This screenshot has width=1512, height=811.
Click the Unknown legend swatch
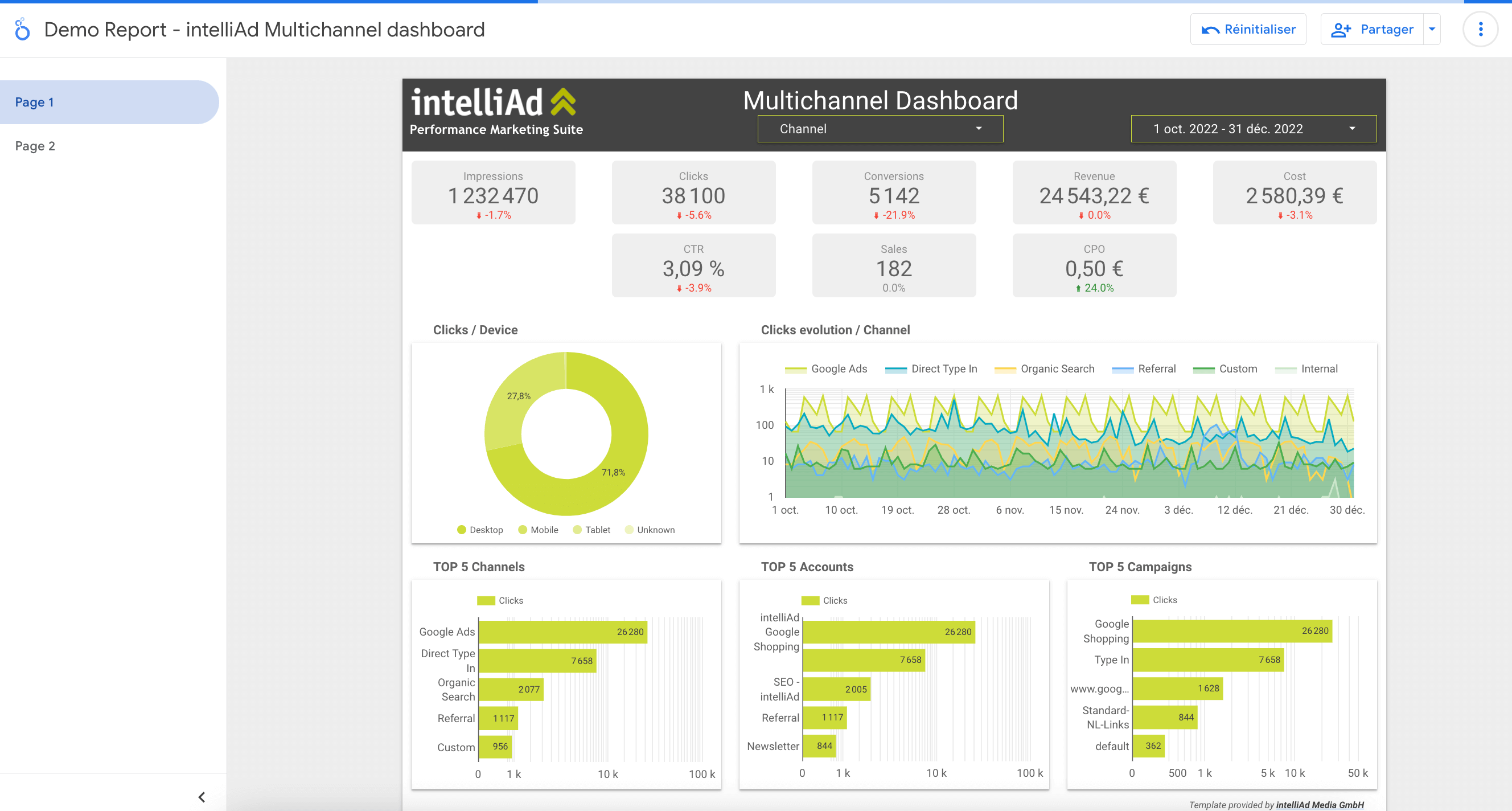pyautogui.click(x=629, y=530)
